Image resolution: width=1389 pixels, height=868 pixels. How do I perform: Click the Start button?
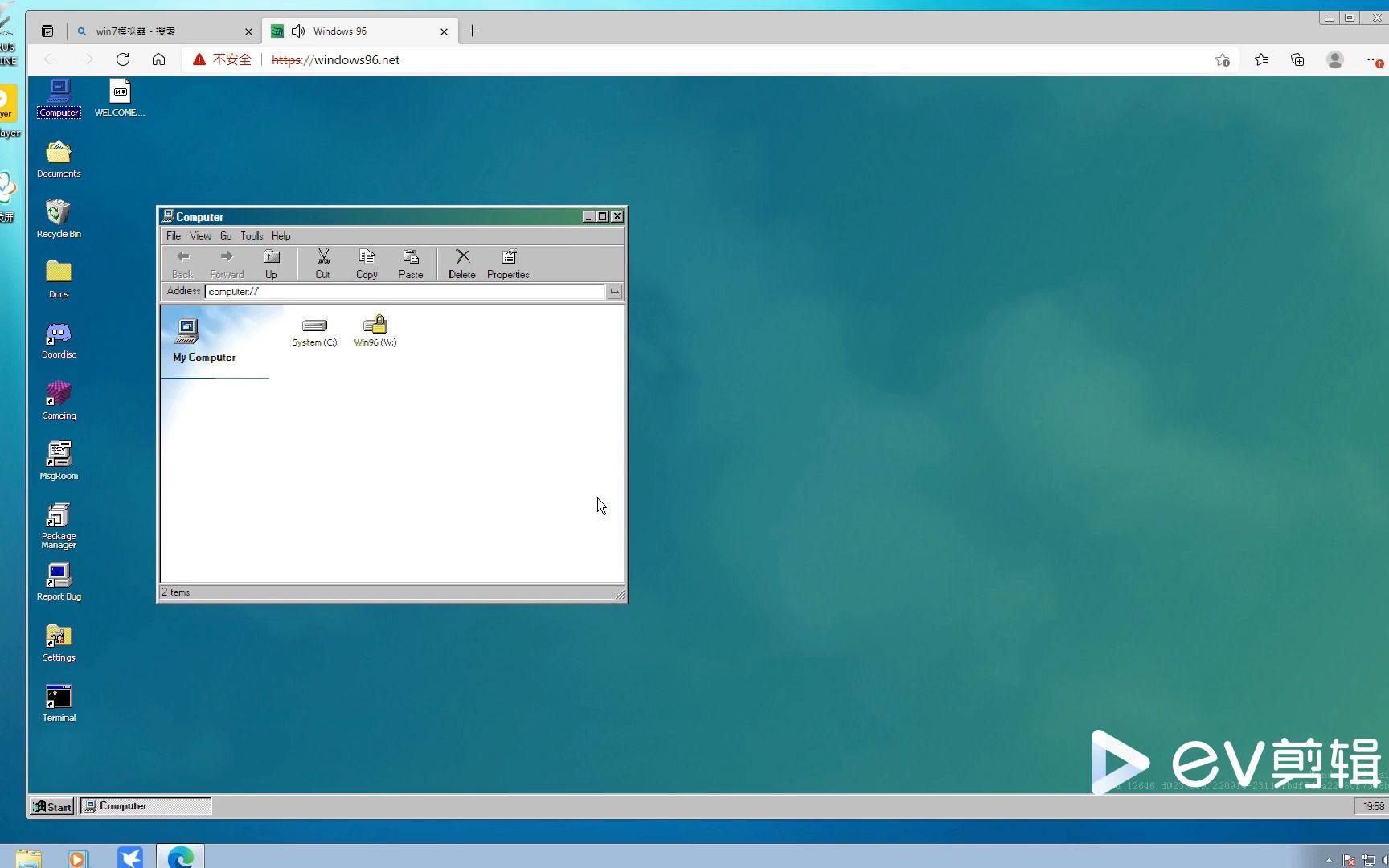coord(51,806)
